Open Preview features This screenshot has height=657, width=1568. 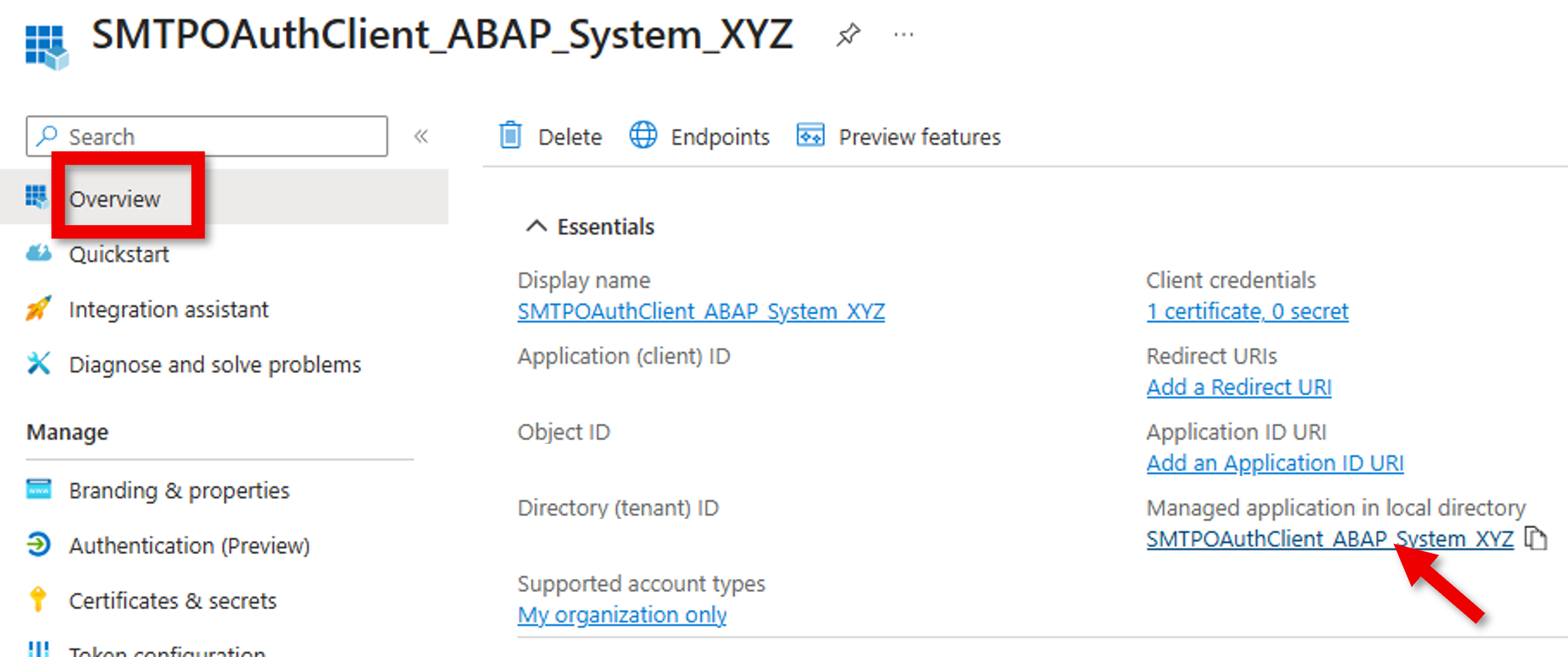[919, 137]
